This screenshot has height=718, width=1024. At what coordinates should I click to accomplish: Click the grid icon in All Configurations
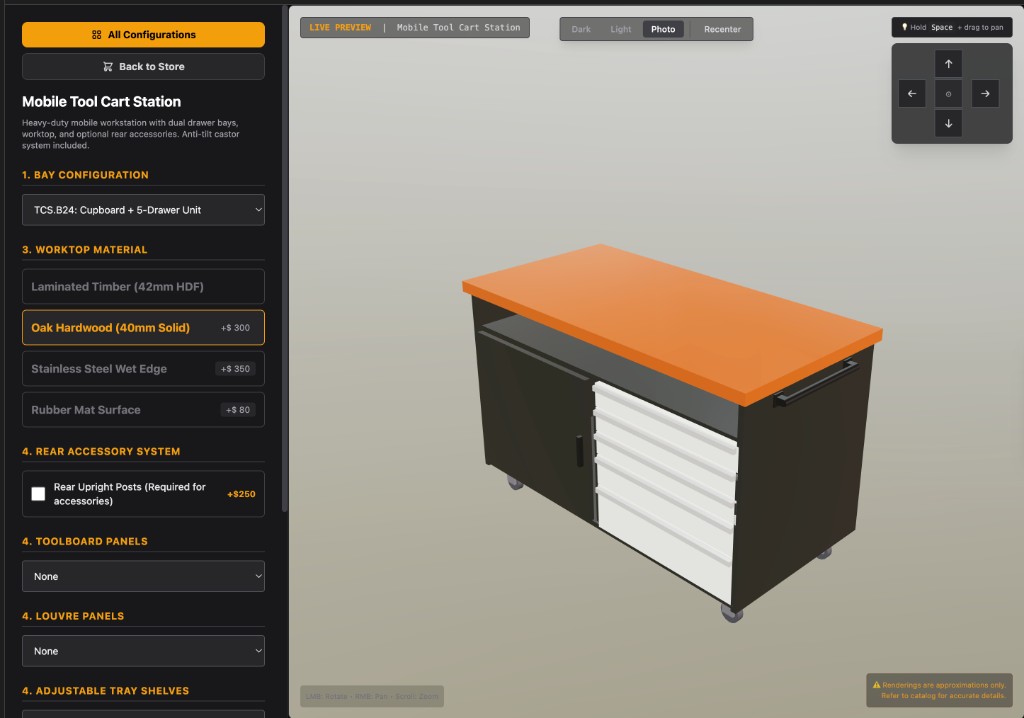tap(96, 35)
